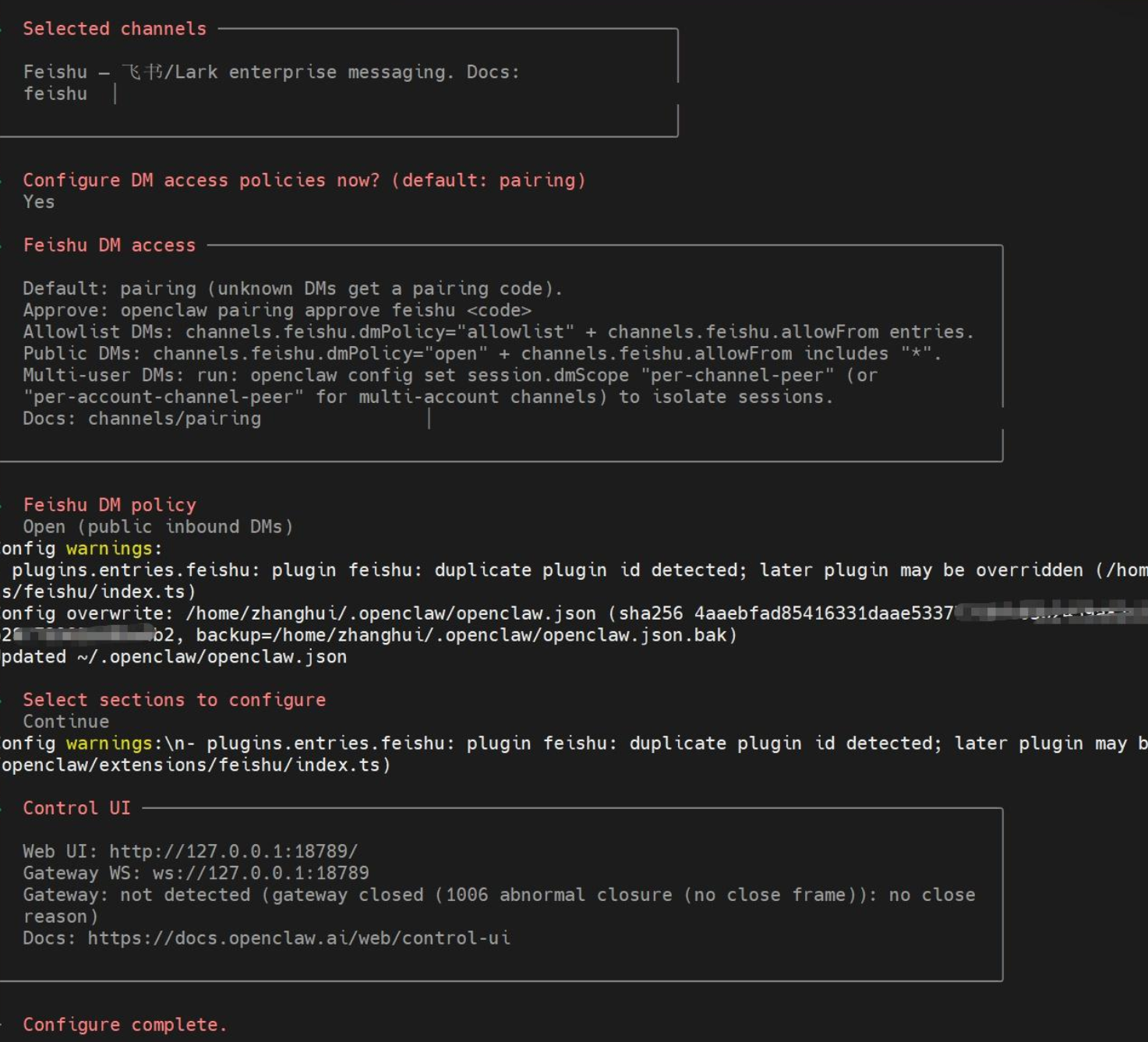Click the 'Gateway: not detected' status line
This screenshot has width=1148, height=1042.
499,895
